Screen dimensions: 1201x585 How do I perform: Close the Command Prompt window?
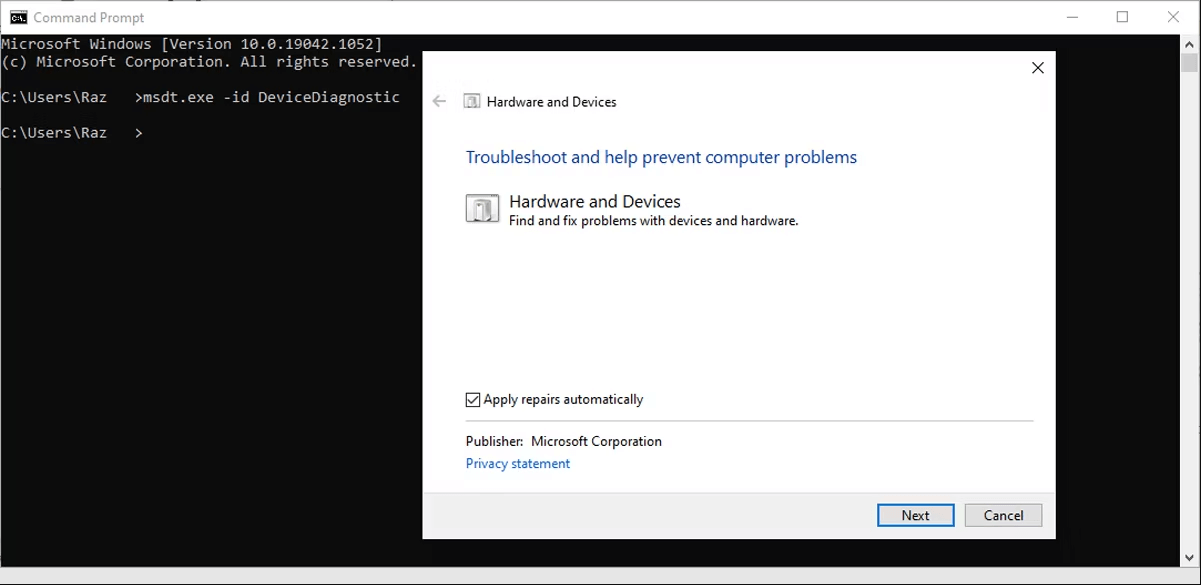tap(1174, 17)
